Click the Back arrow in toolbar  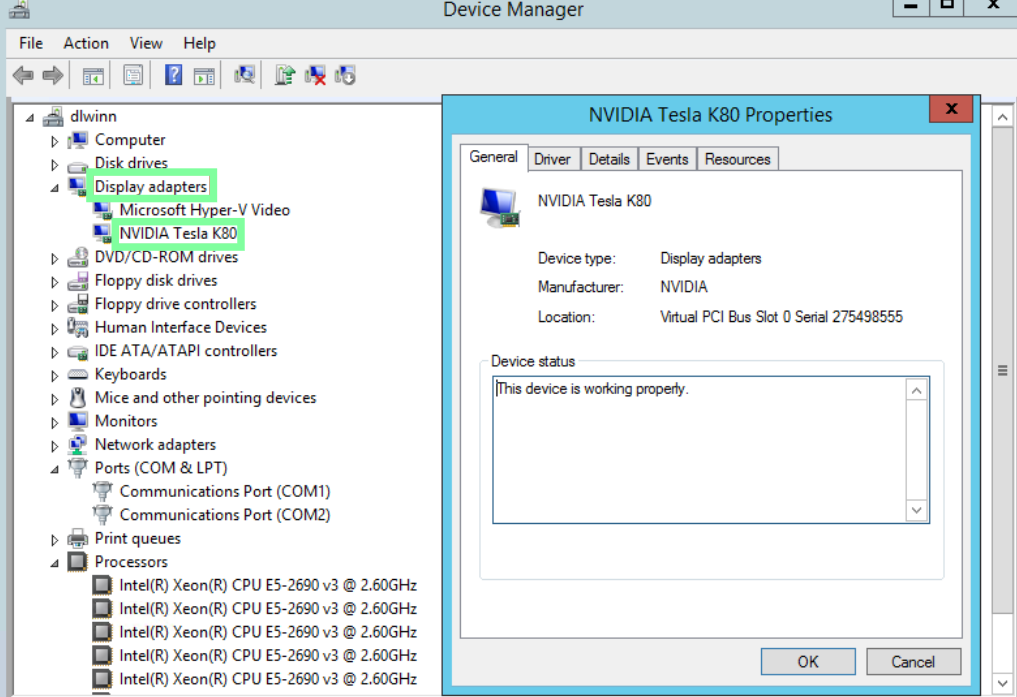pos(23,75)
